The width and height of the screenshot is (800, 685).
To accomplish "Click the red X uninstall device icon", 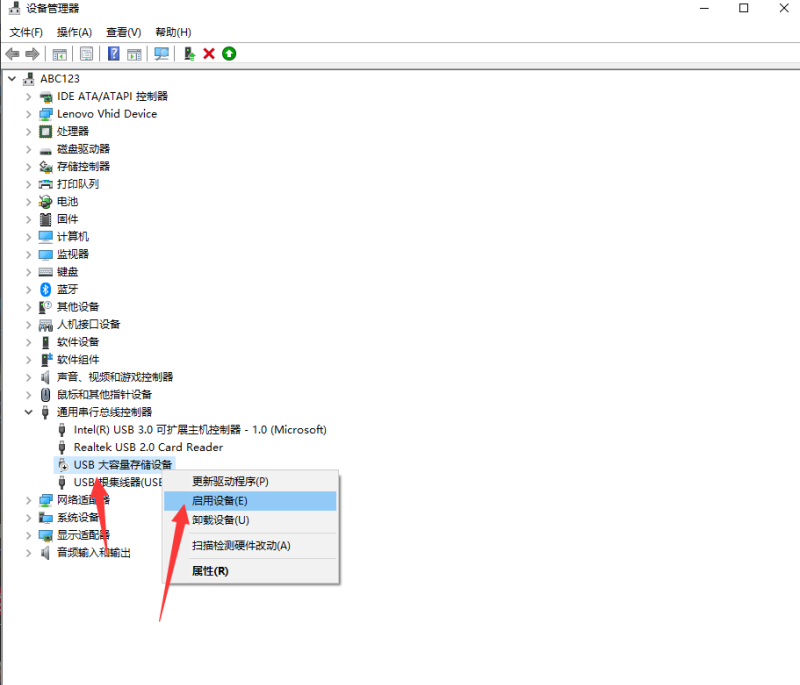I will [209, 54].
